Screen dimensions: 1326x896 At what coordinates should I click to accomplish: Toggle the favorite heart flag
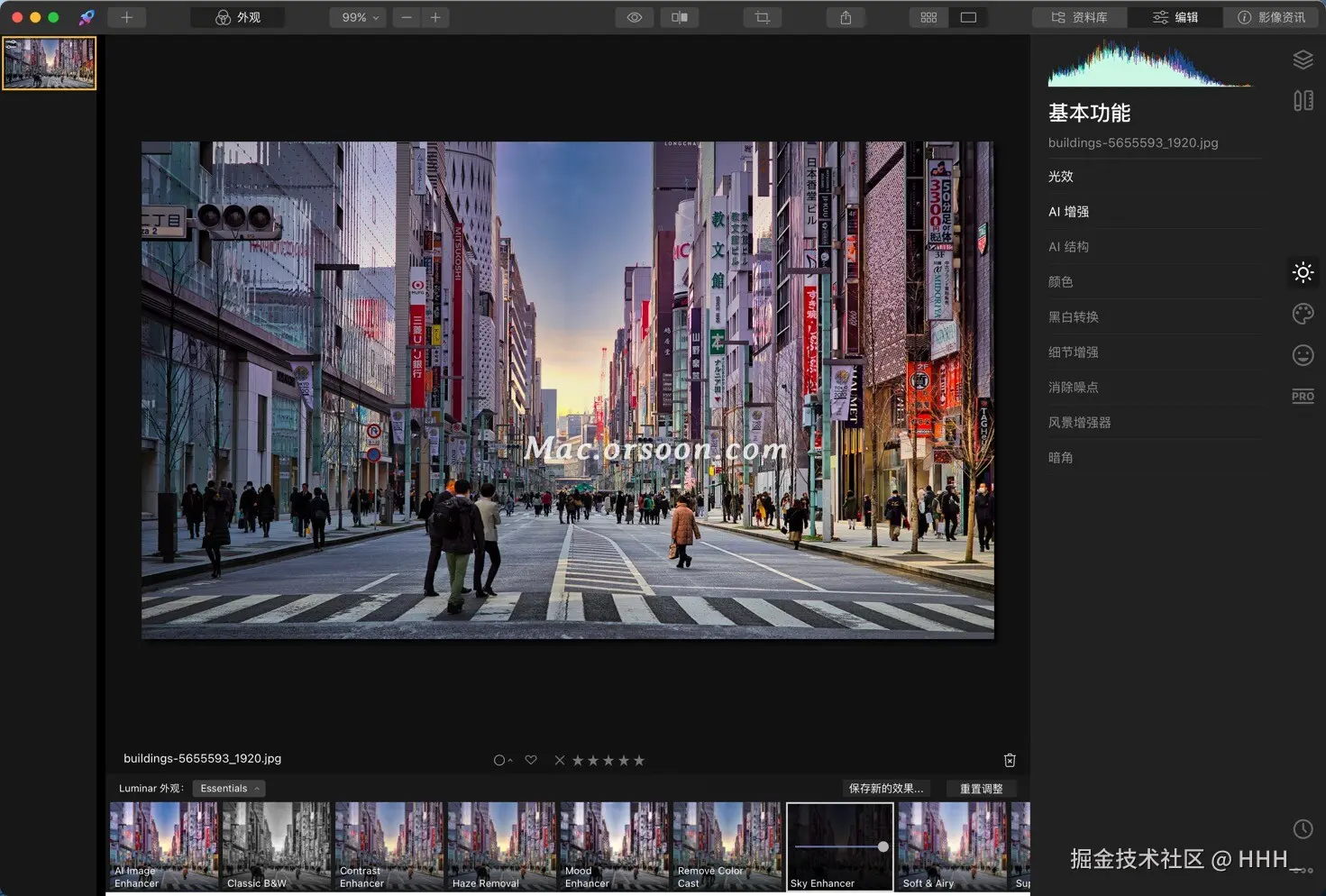(531, 760)
